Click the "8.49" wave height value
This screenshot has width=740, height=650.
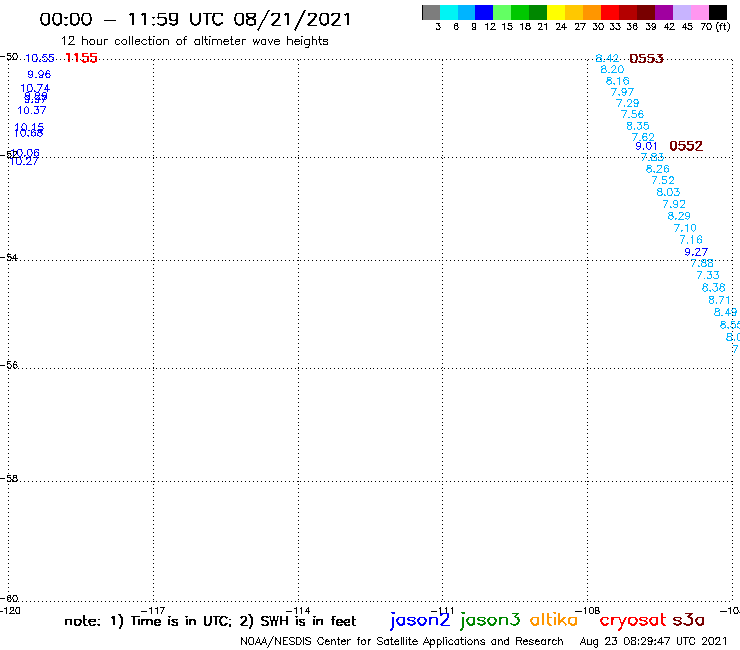point(725,312)
